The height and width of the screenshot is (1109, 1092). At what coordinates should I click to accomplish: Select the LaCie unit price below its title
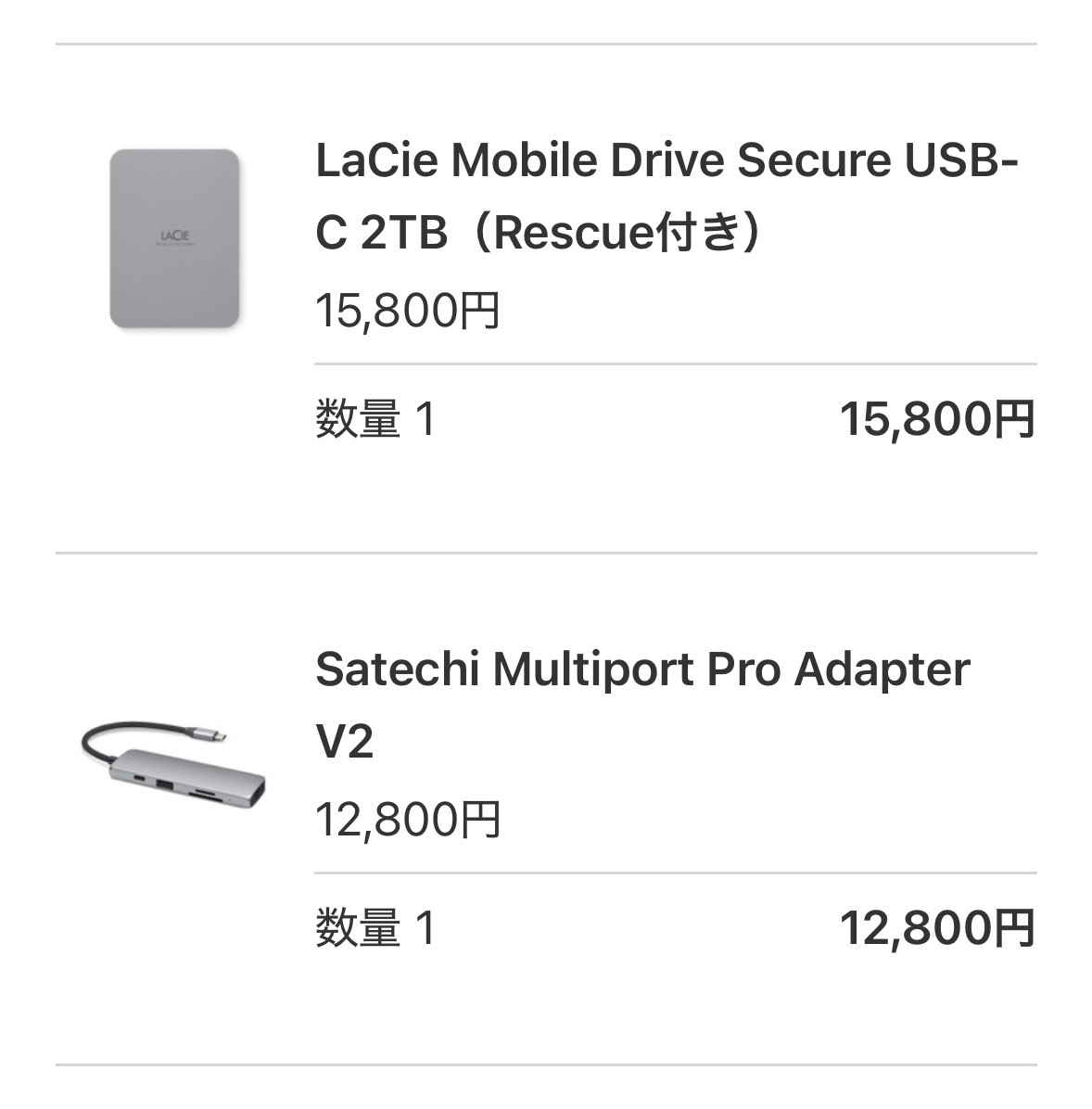pos(408,311)
